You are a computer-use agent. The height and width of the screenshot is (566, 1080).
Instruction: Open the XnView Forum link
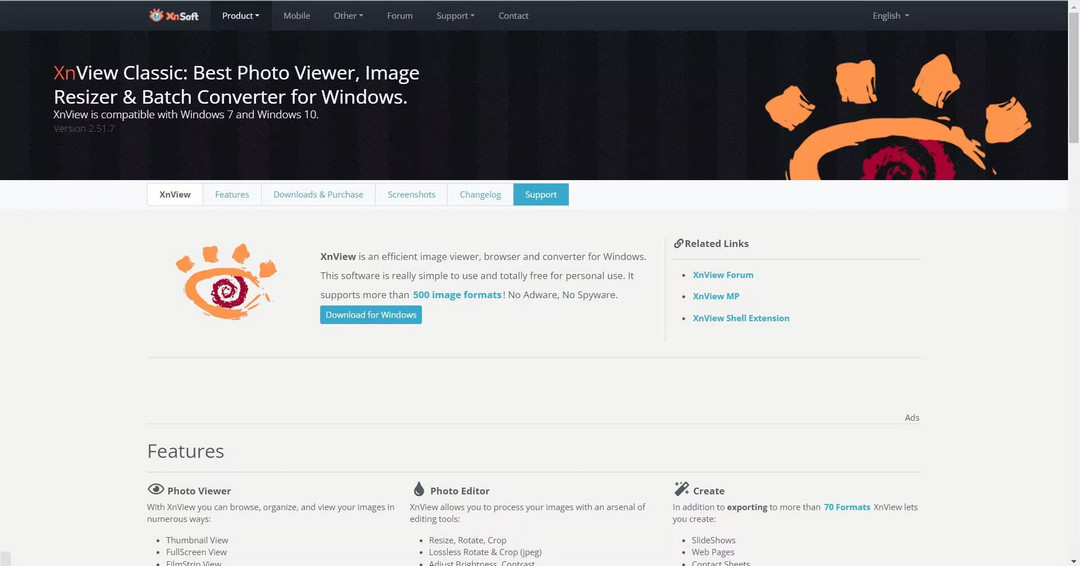(x=723, y=275)
